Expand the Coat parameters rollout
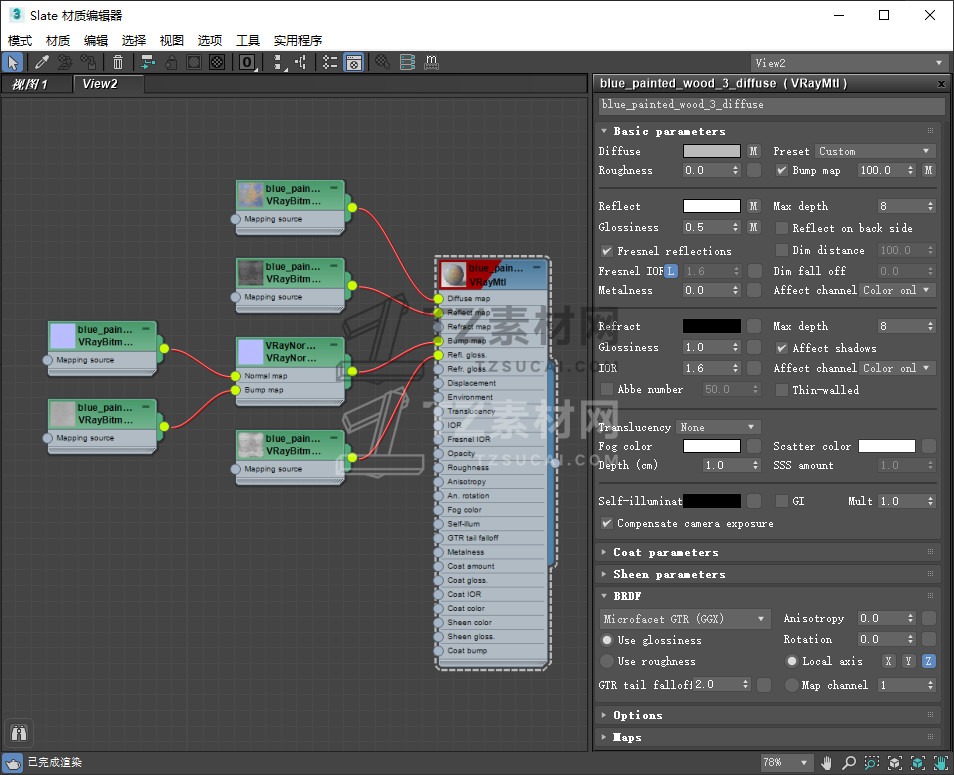The height and width of the screenshot is (775, 954). click(x=665, y=552)
